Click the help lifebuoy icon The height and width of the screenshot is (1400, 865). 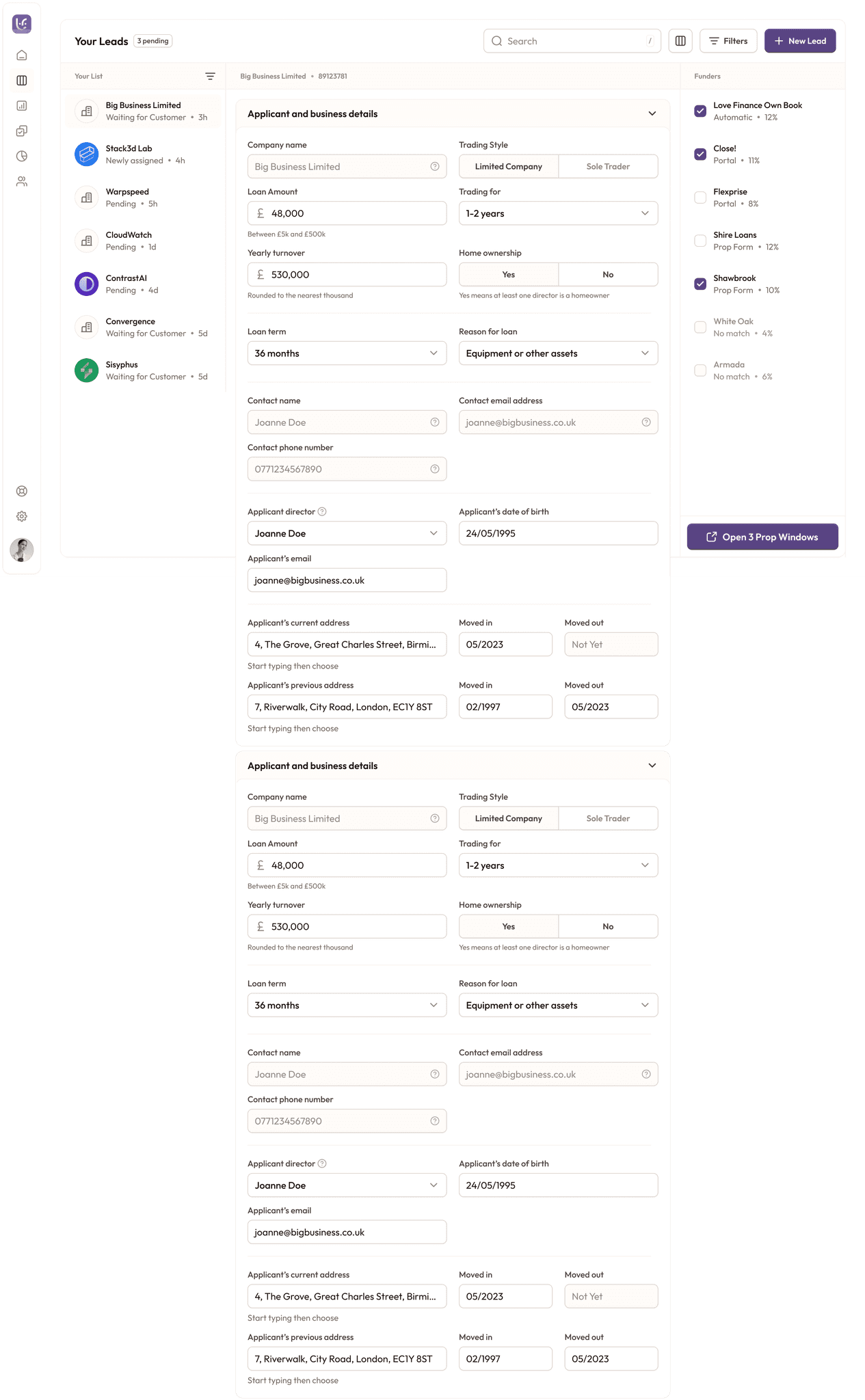[22, 491]
